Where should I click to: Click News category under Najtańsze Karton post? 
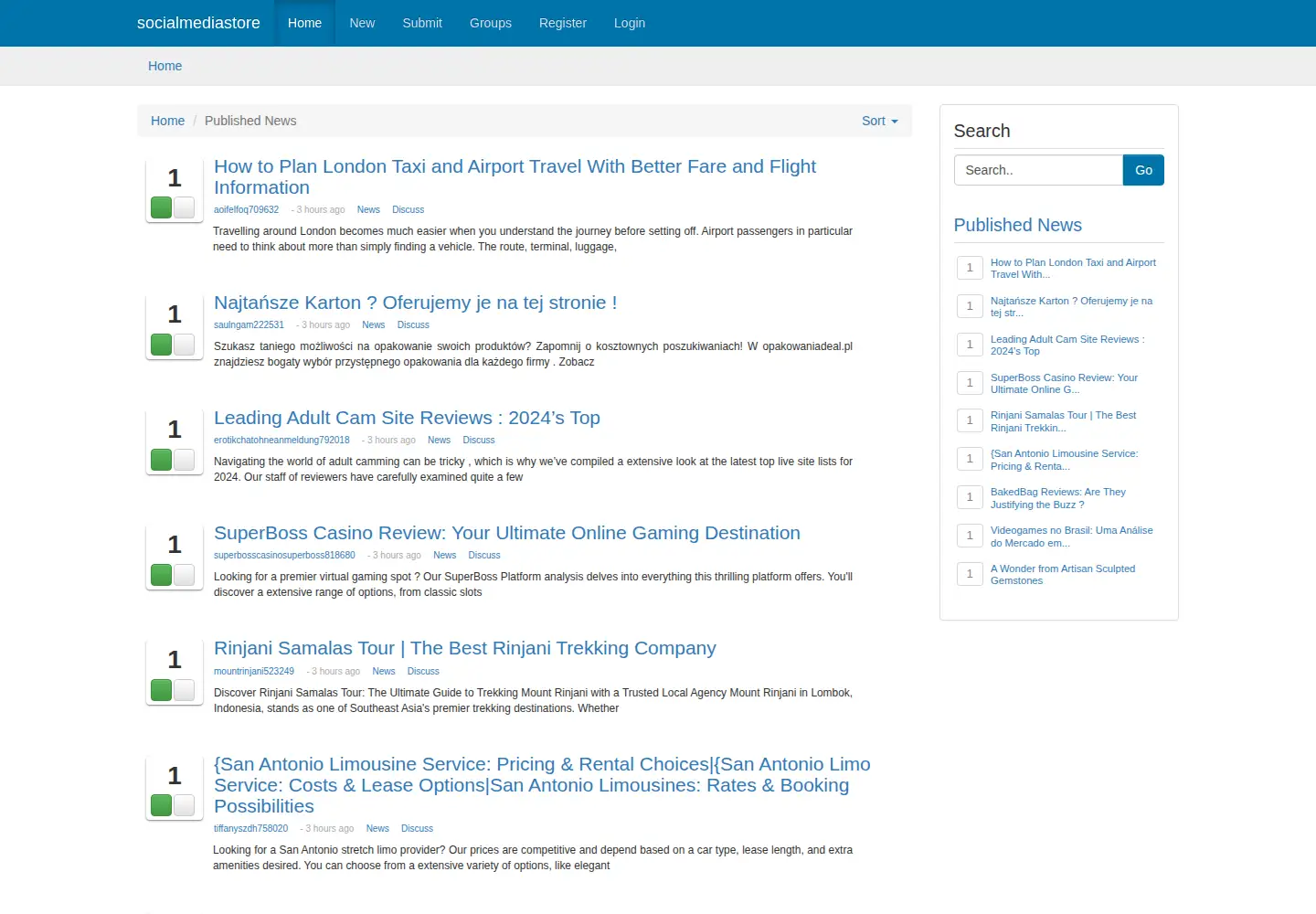(373, 324)
